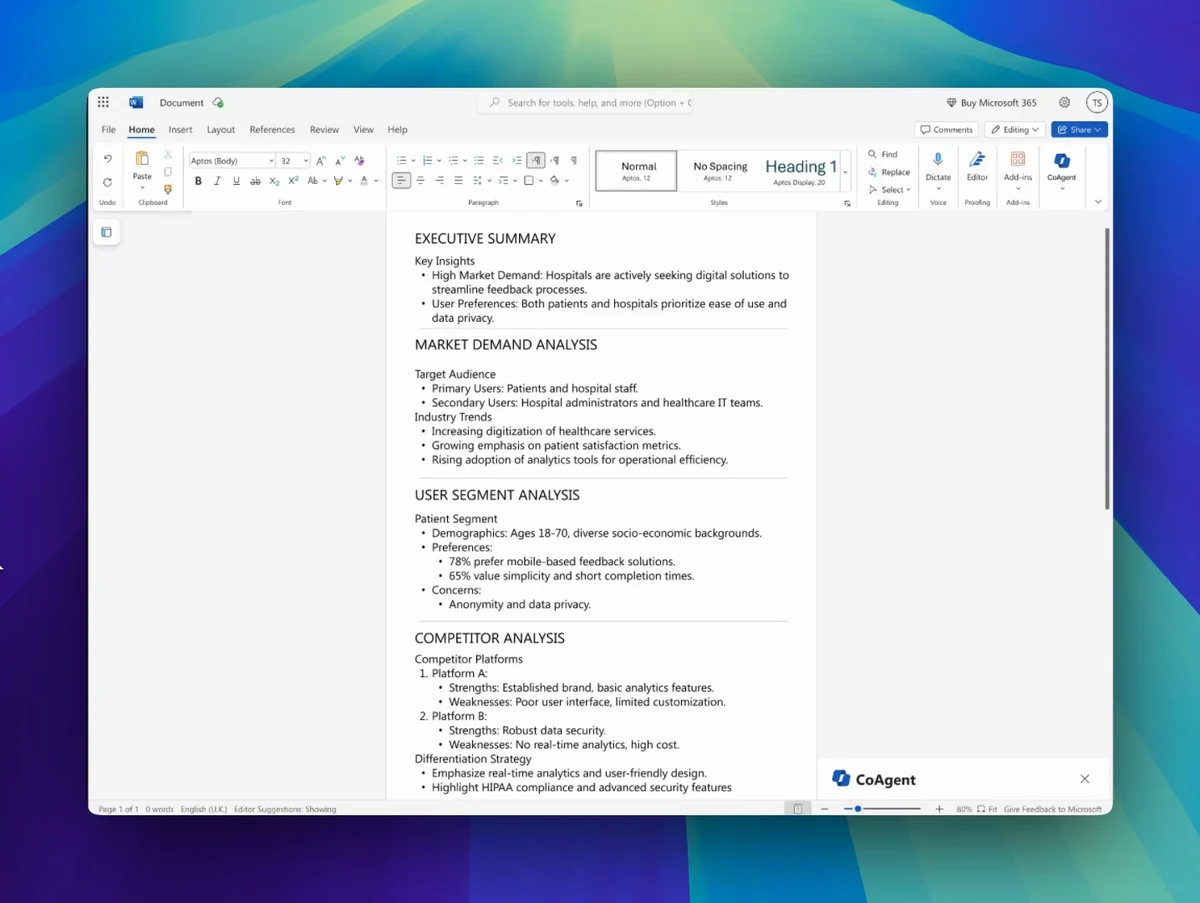Switch to the Review tab
Image resolution: width=1200 pixels, height=903 pixels.
click(x=324, y=129)
